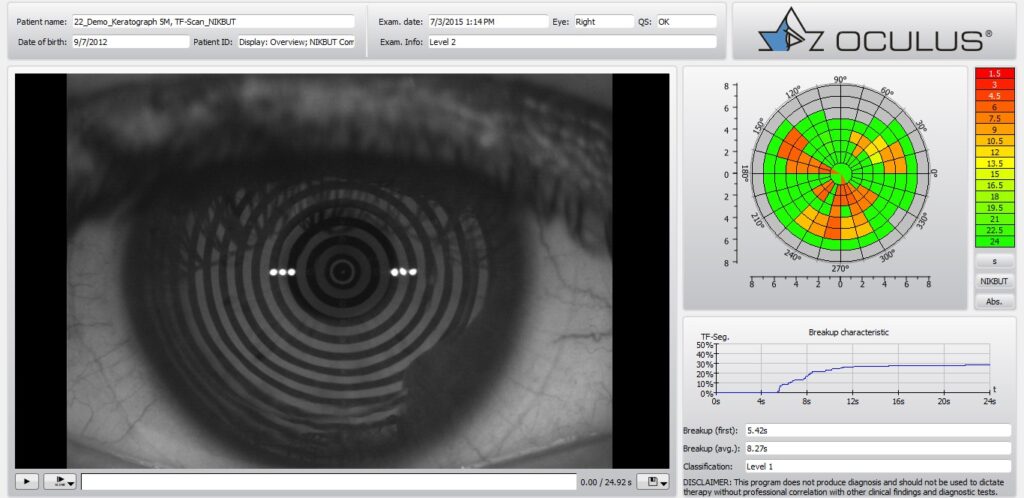
Task: Click the Patient ID display field
Action: tap(296, 42)
